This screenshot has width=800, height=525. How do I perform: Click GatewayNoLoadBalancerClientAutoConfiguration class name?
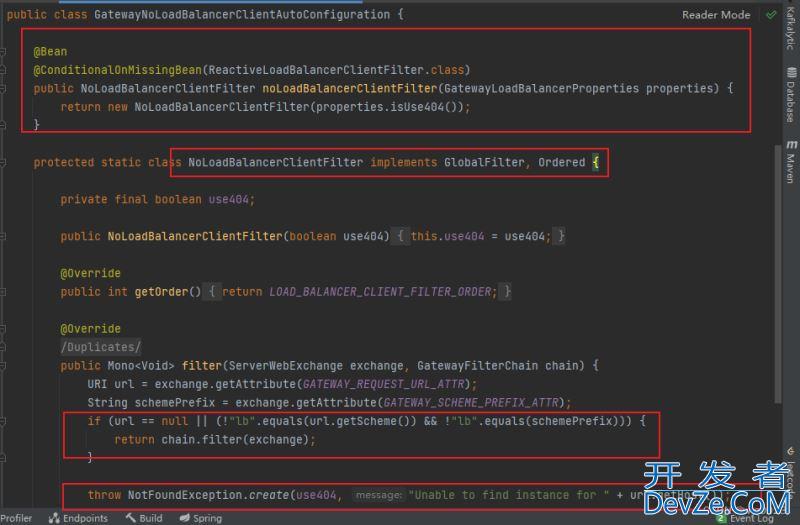(242, 14)
